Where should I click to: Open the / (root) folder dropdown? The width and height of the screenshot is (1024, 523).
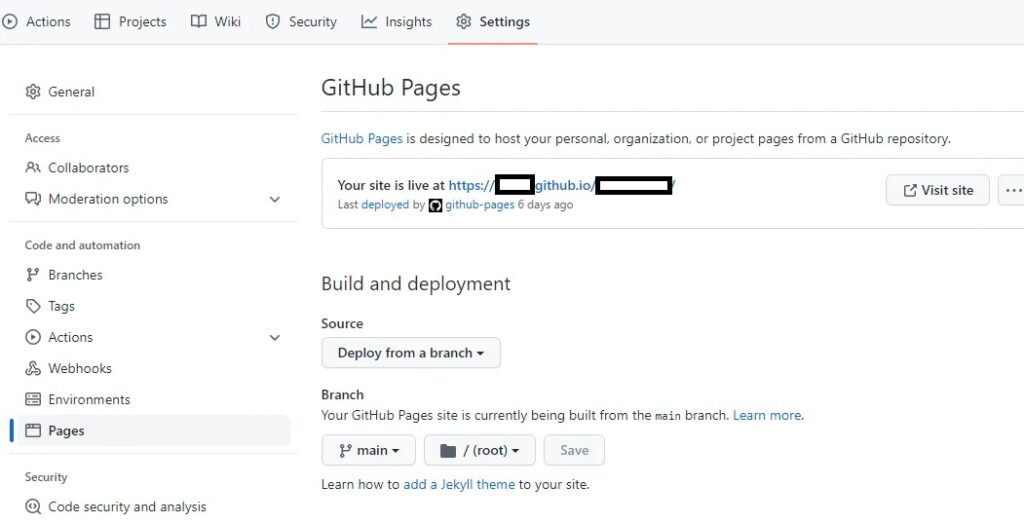[x=479, y=450]
